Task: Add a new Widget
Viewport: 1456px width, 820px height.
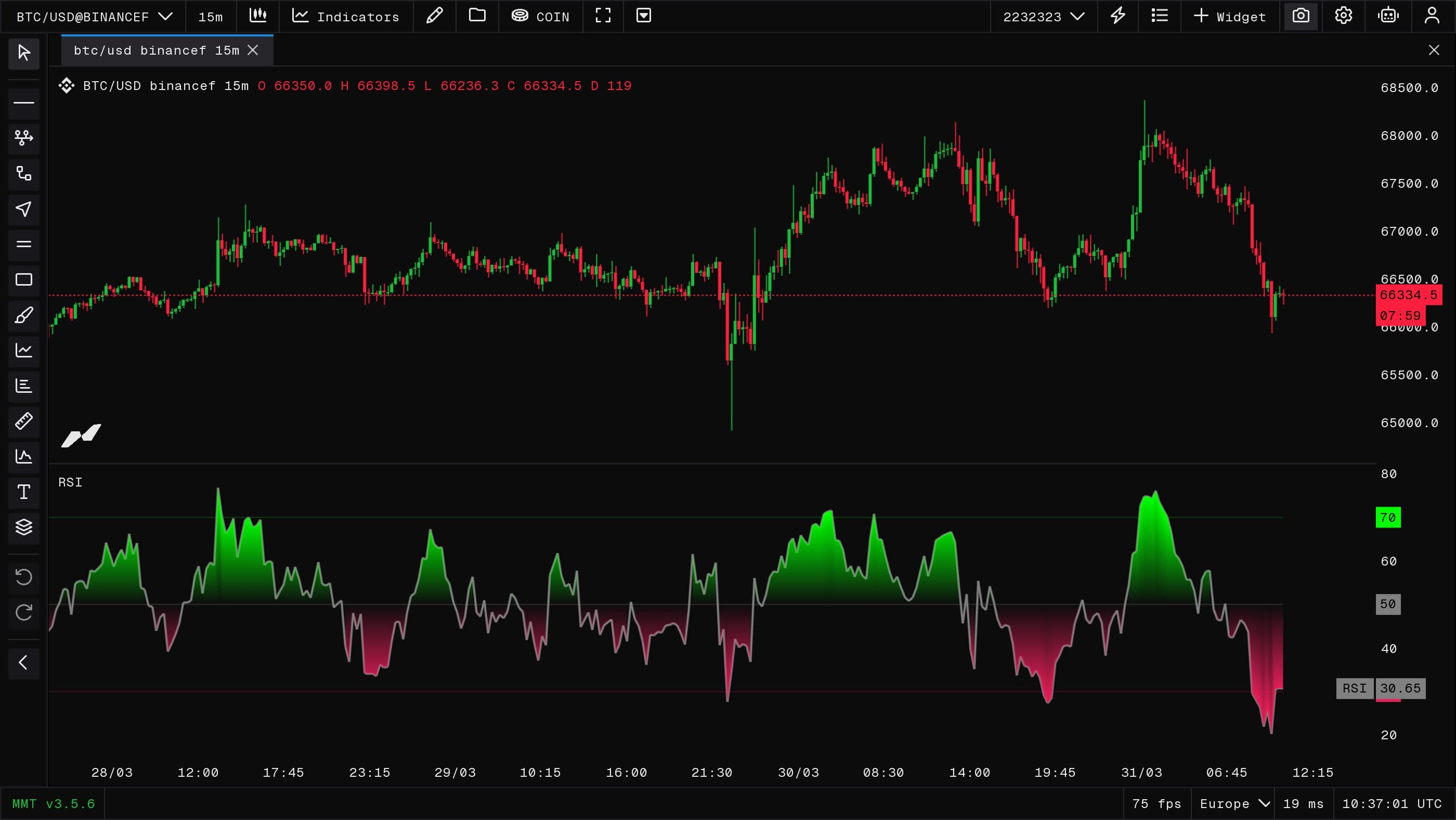Action: 1230,17
